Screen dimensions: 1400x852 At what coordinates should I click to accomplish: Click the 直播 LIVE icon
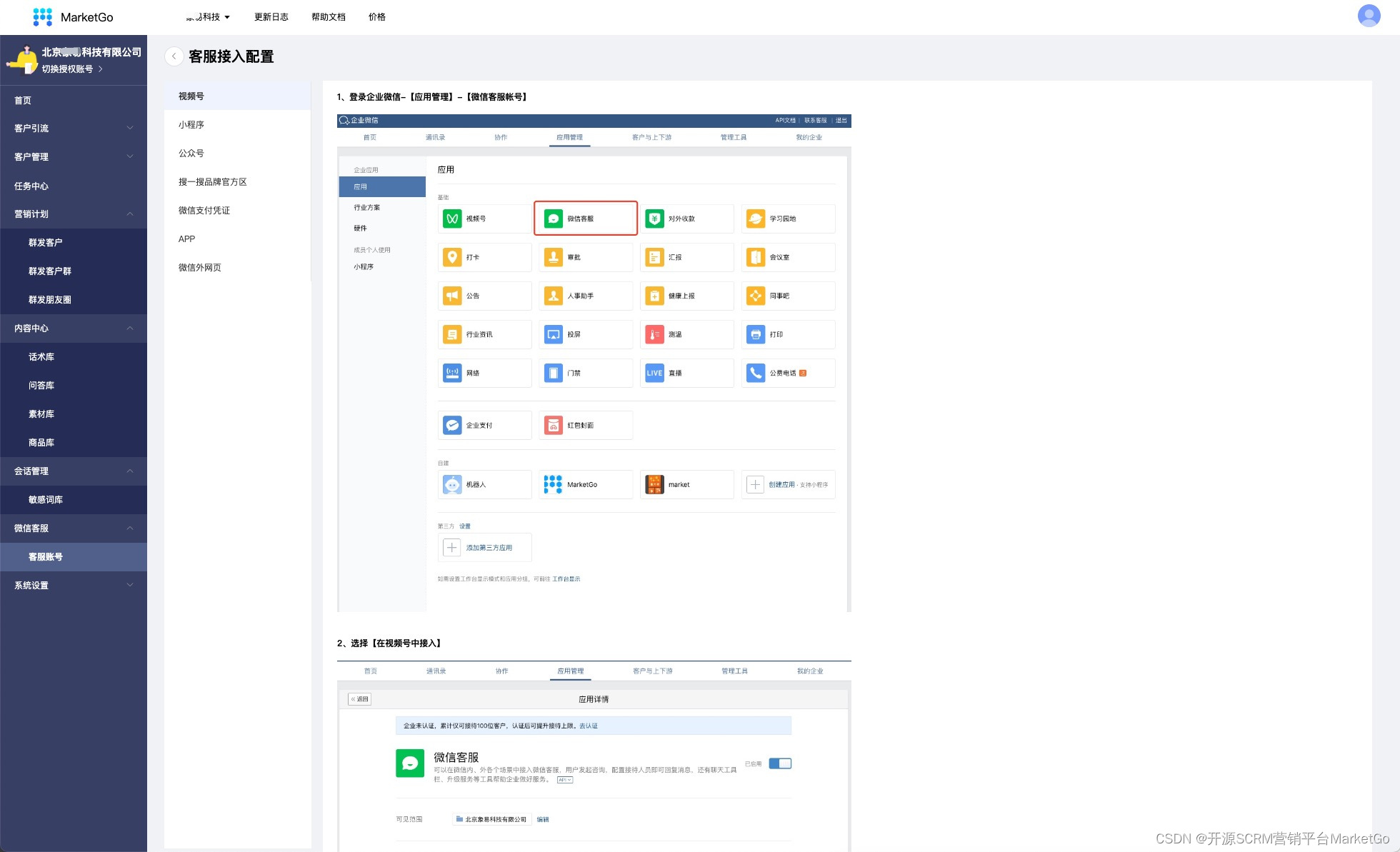point(654,373)
